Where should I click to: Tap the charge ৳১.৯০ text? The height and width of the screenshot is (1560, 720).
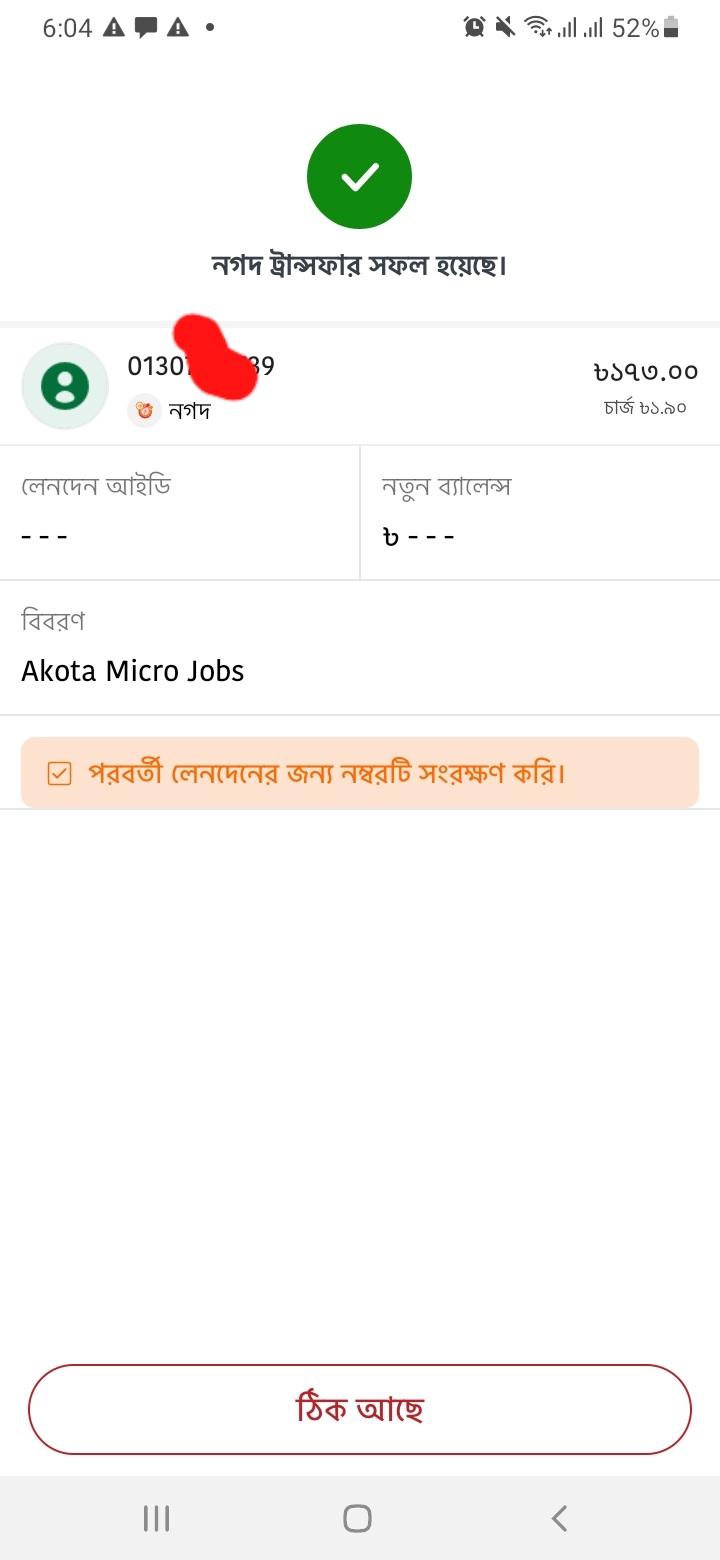[x=645, y=407]
